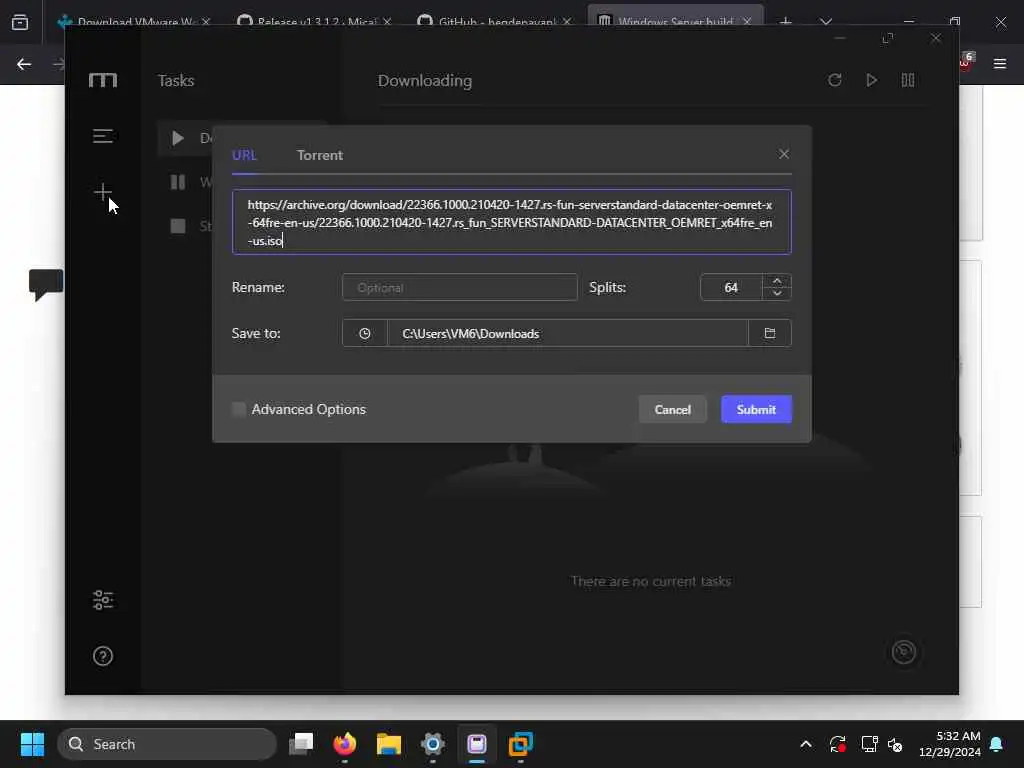
Task: Click the network tray icon
Action: [869, 744]
